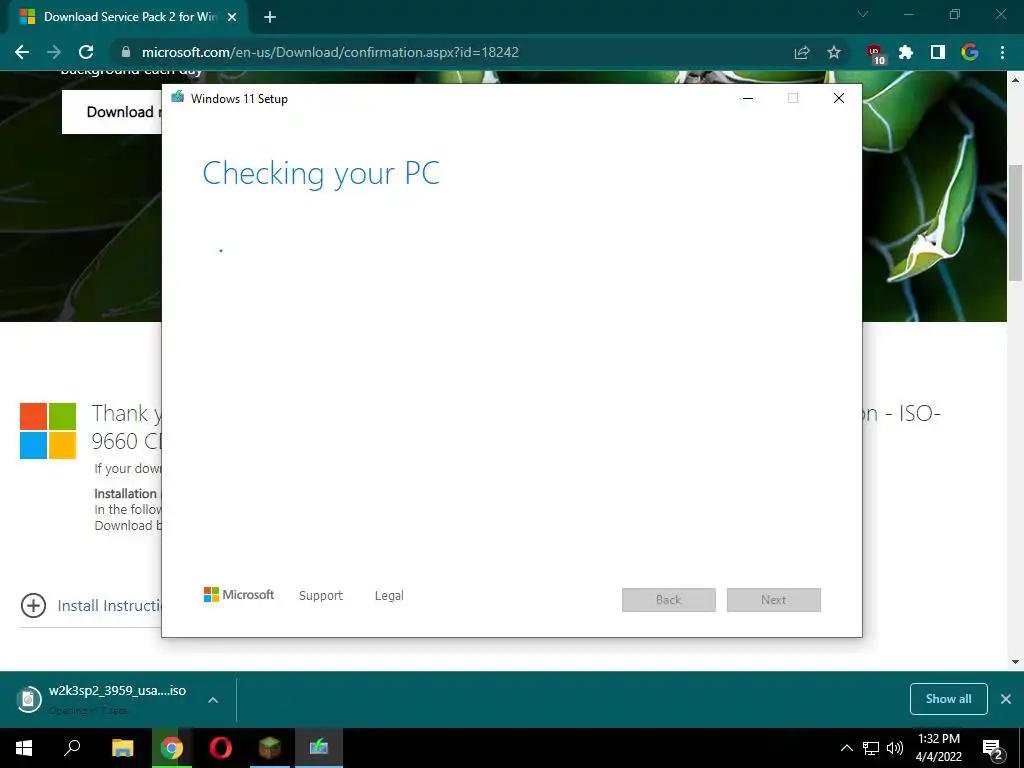Click the Microsoft logo in Setup footer
The height and width of the screenshot is (768, 1024).
tap(239, 594)
